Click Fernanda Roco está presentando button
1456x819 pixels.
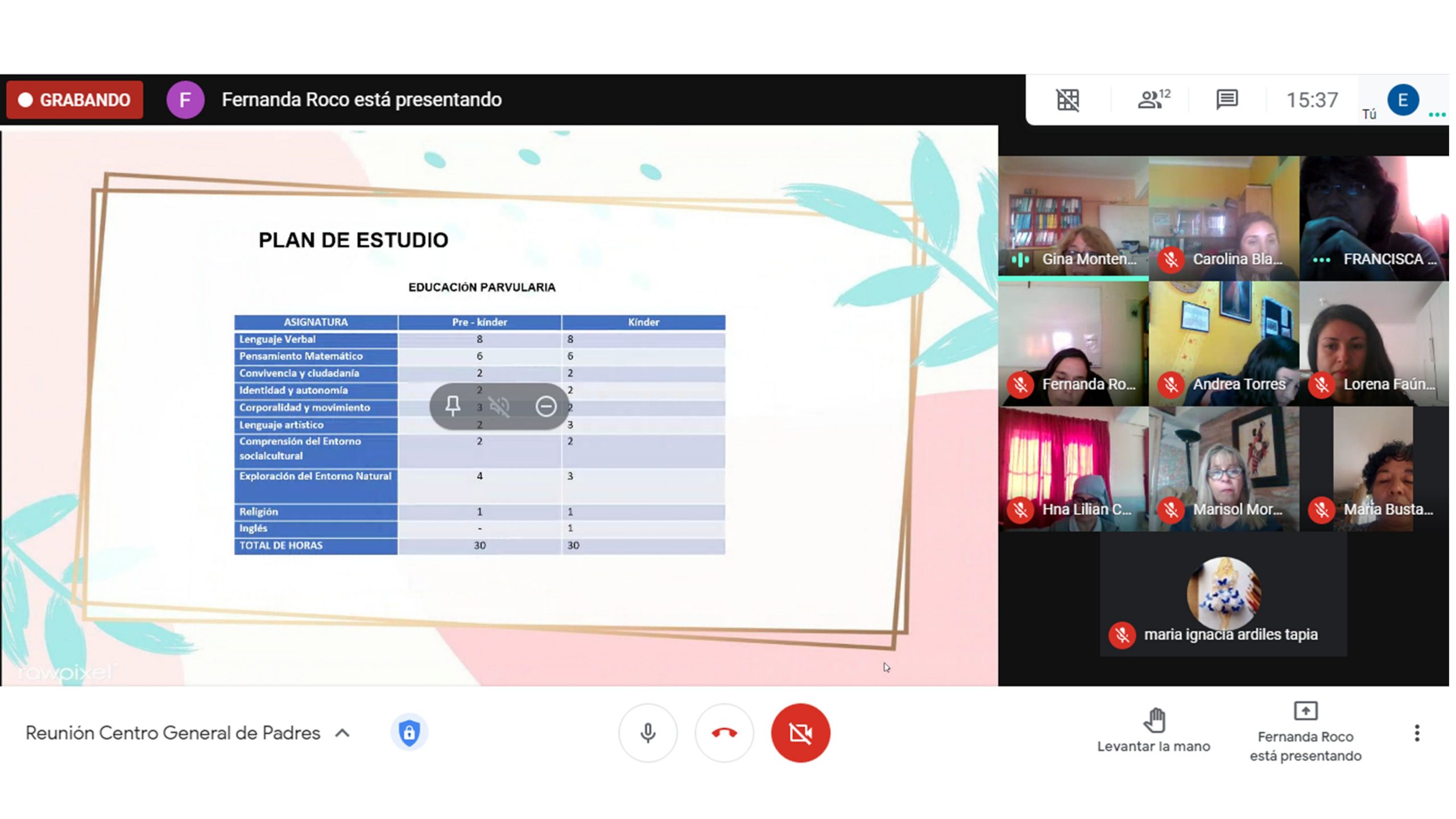point(1305,733)
